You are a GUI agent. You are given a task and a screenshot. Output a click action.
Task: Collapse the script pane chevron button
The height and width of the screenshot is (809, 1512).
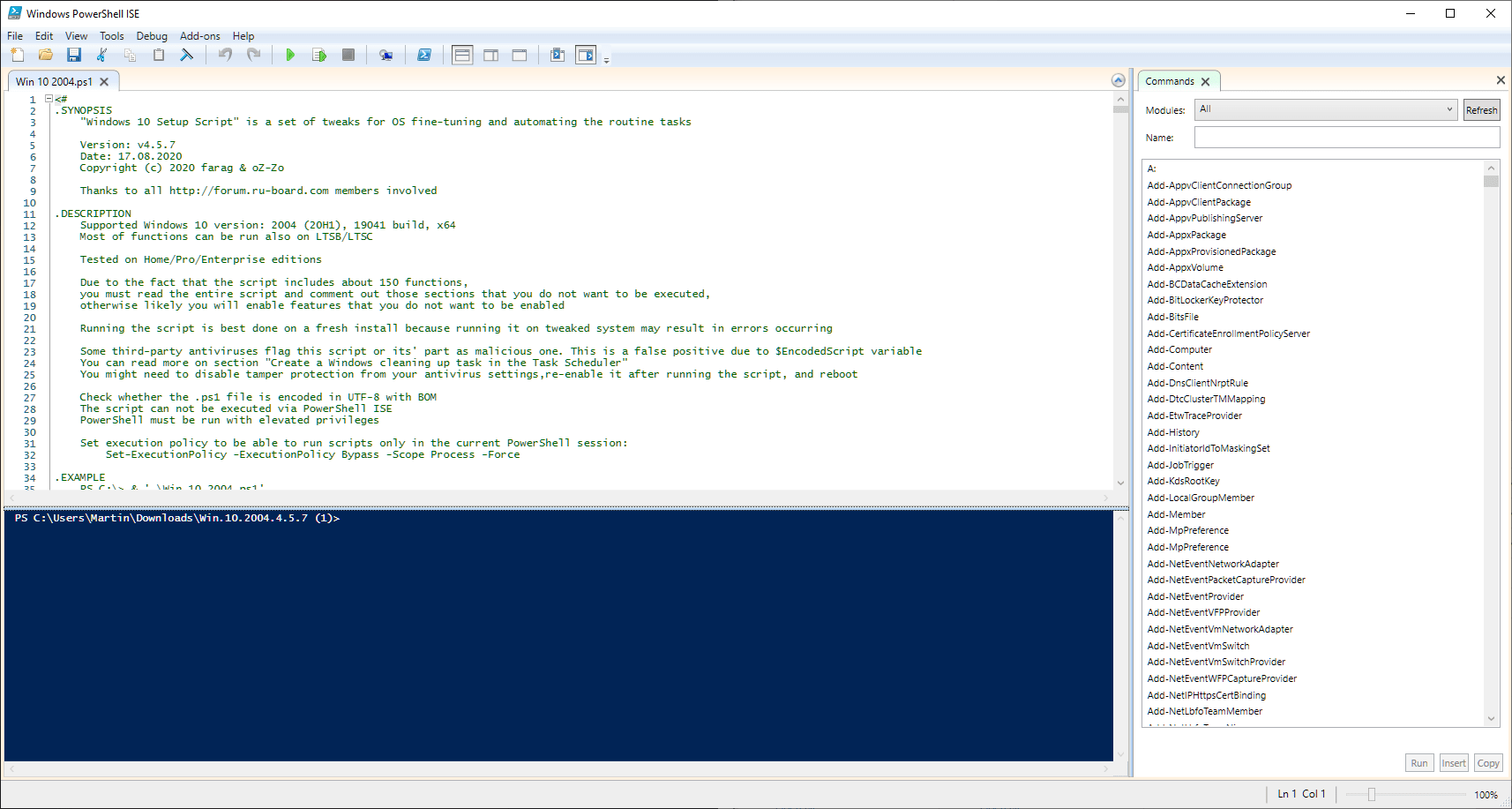(x=1119, y=80)
